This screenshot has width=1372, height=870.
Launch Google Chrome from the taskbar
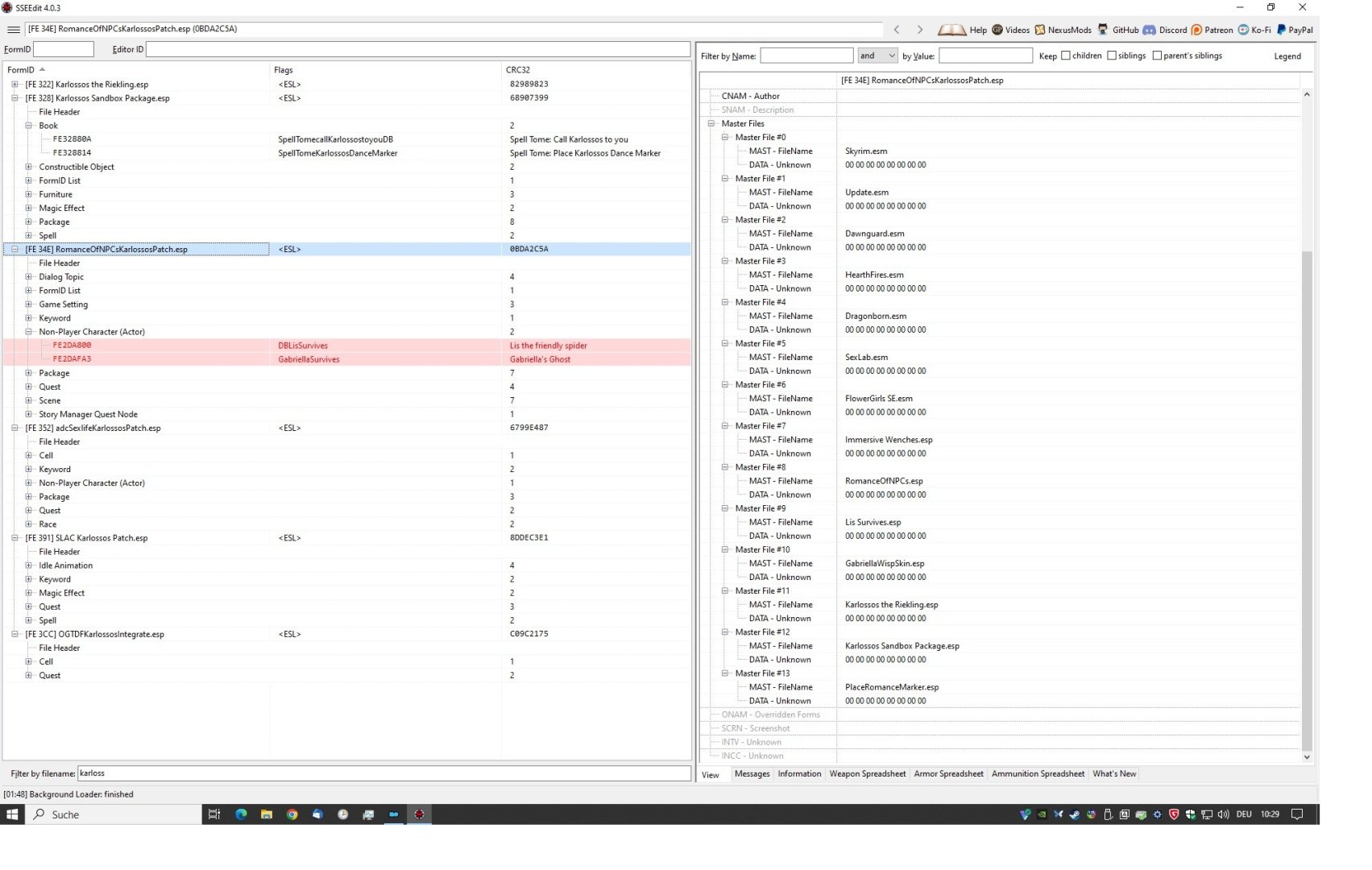[292, 814]
